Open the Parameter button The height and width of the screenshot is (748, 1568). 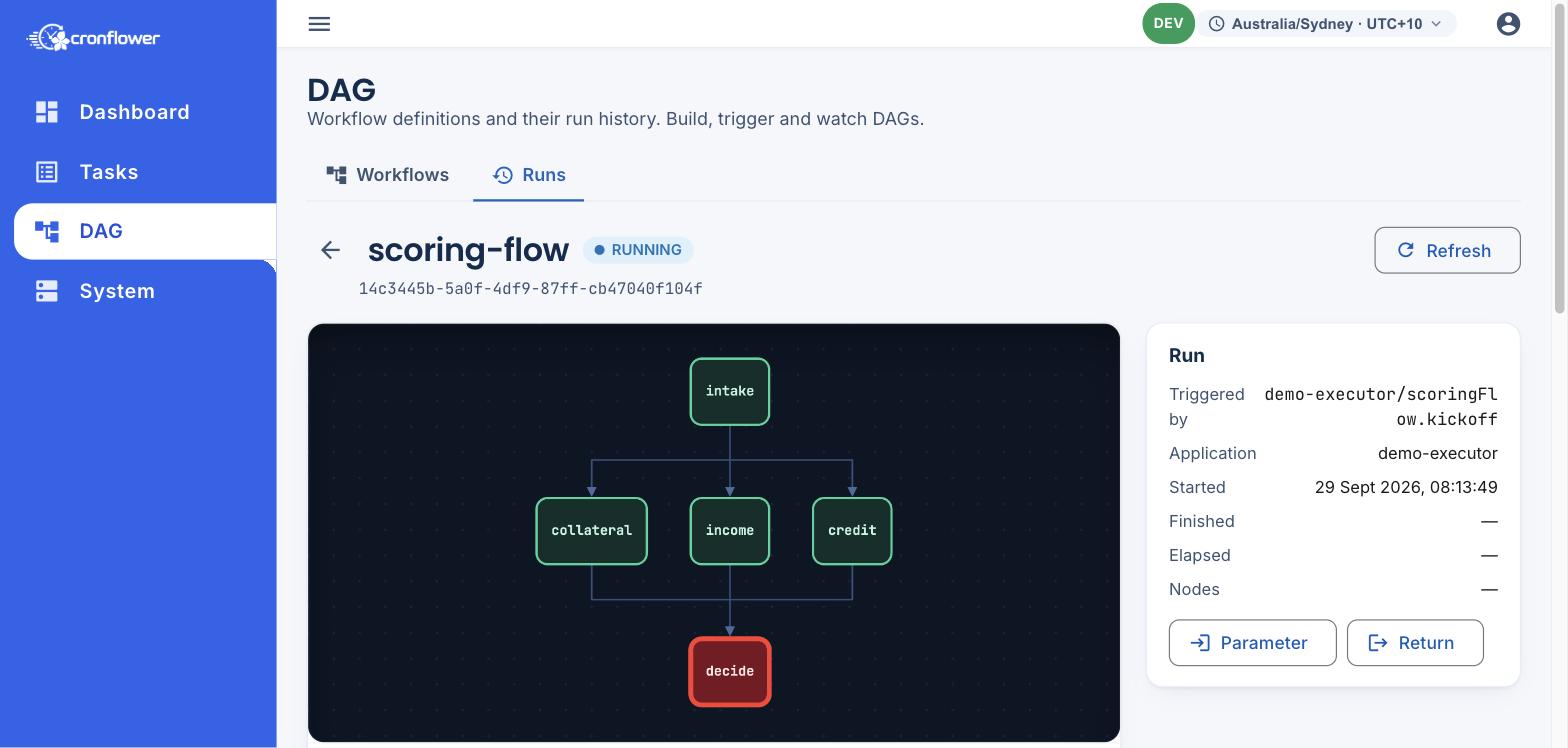[x=1252, y=643]
